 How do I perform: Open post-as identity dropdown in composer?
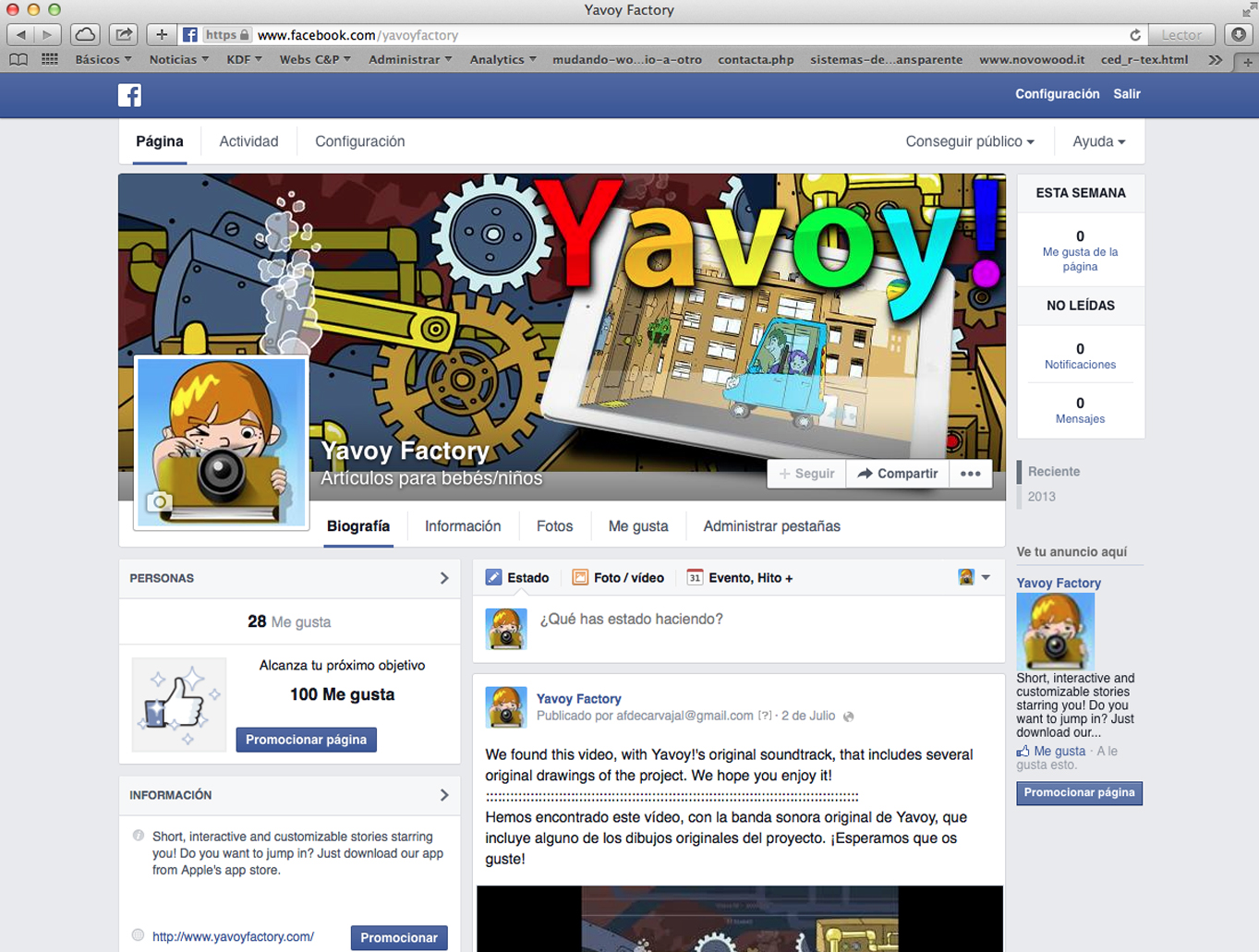coord(975,577)
